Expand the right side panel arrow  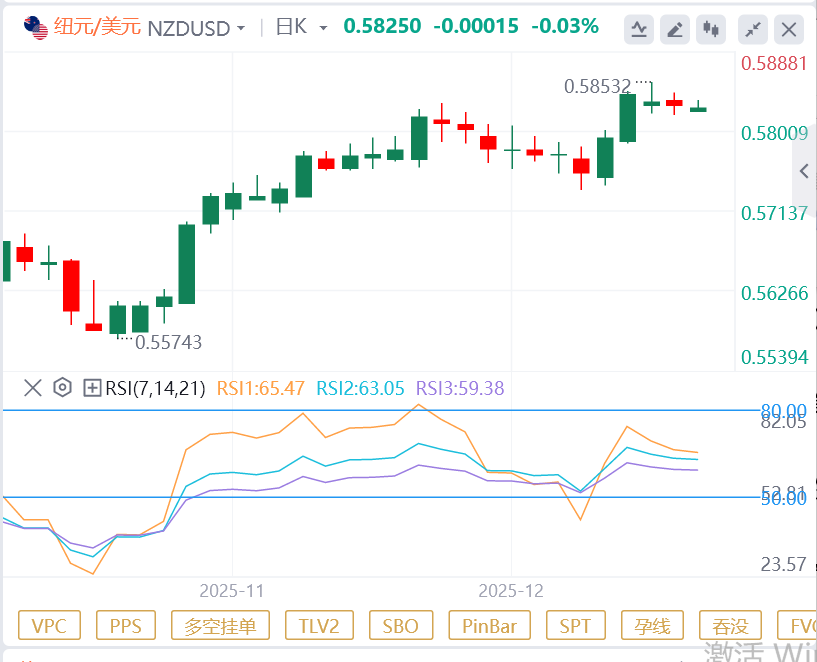804,172
